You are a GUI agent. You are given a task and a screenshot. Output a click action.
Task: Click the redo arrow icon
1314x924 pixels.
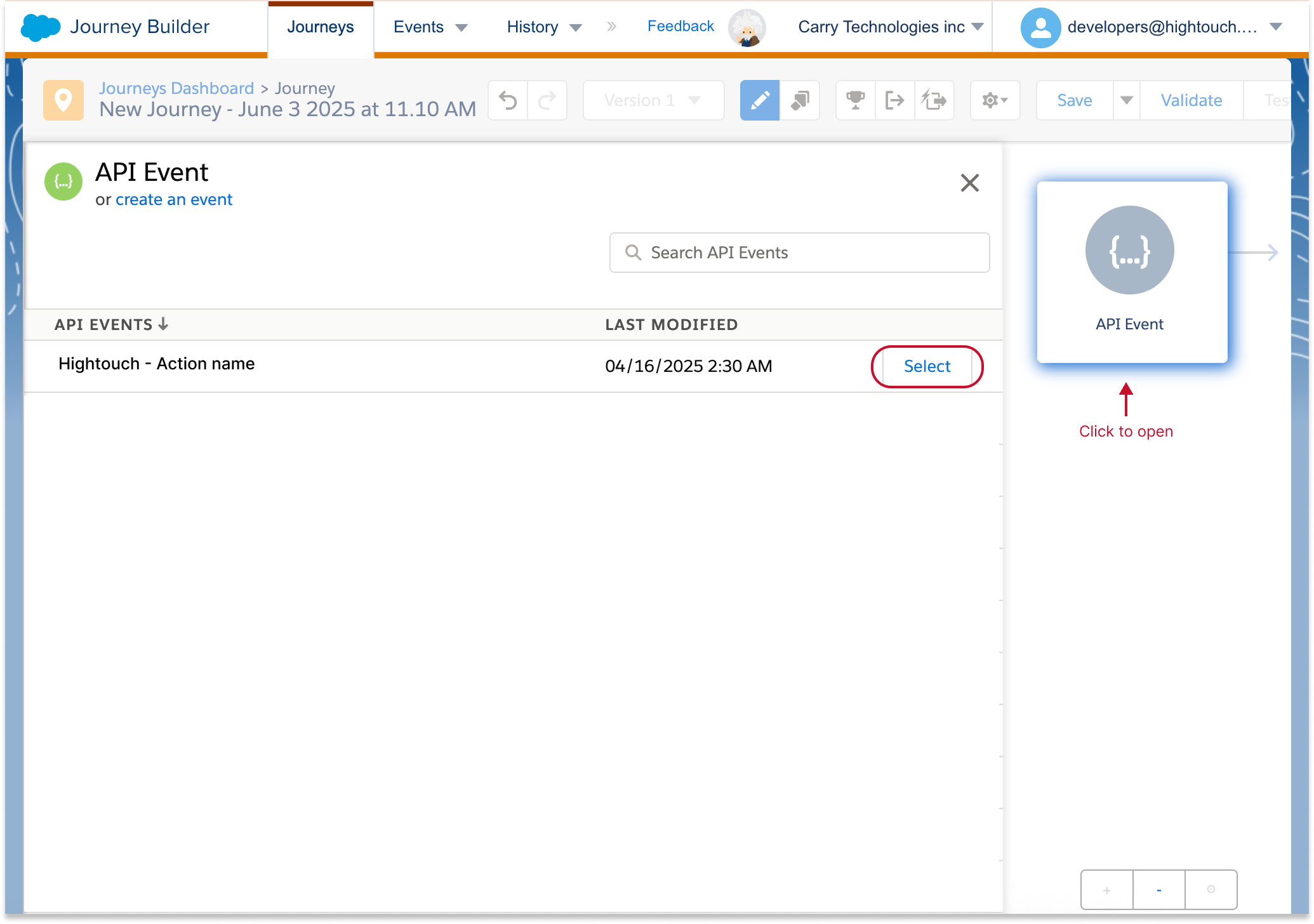point(547,100)
